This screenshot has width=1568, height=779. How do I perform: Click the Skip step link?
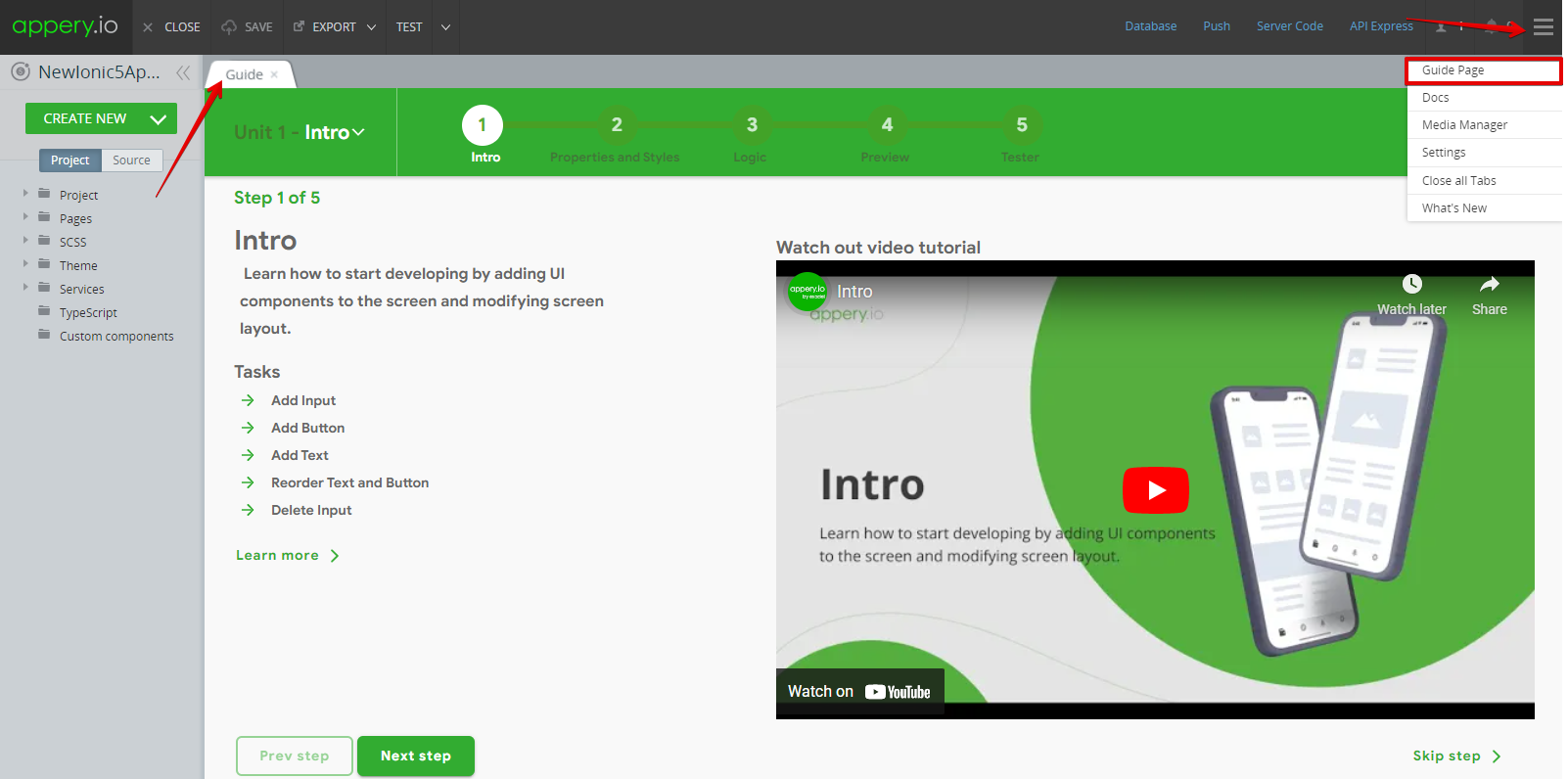coord(1456,756)
